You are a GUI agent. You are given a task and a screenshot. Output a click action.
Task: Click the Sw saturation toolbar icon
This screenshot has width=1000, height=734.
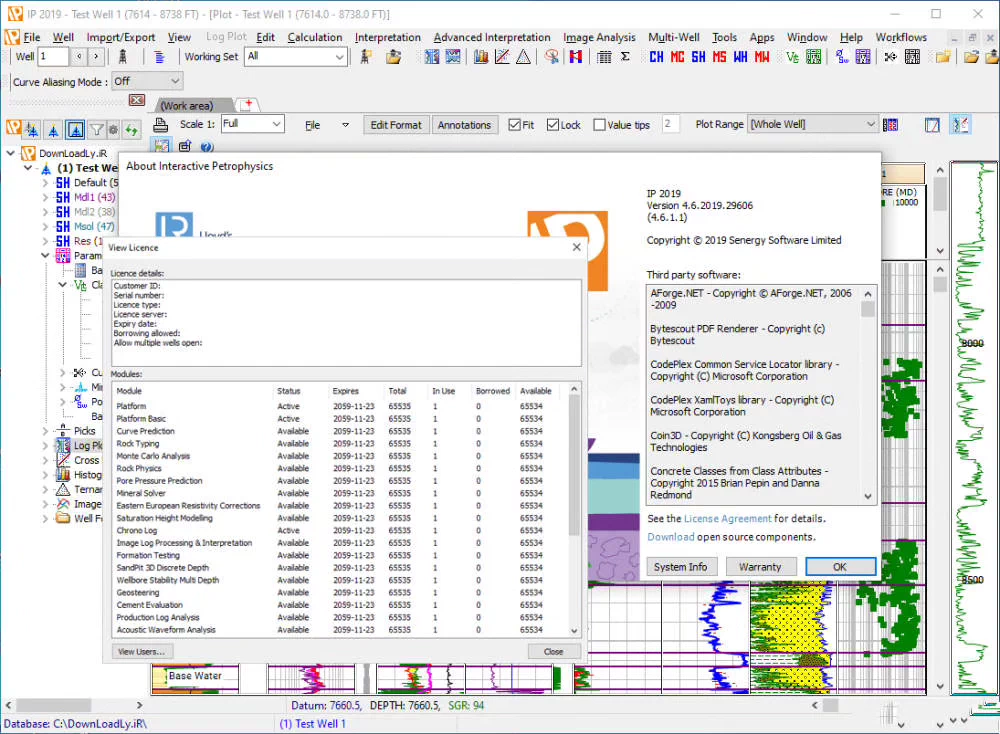coord(842,57)
